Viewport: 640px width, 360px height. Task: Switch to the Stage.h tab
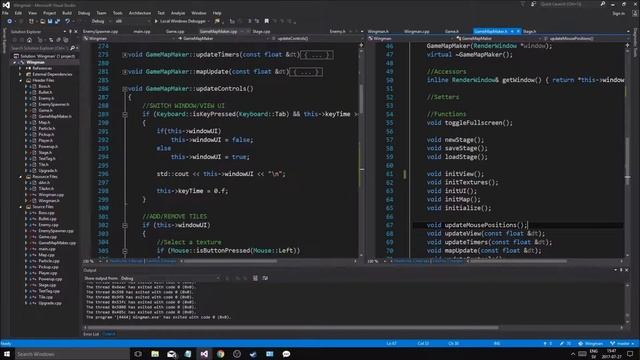click(x=529, y=31)
